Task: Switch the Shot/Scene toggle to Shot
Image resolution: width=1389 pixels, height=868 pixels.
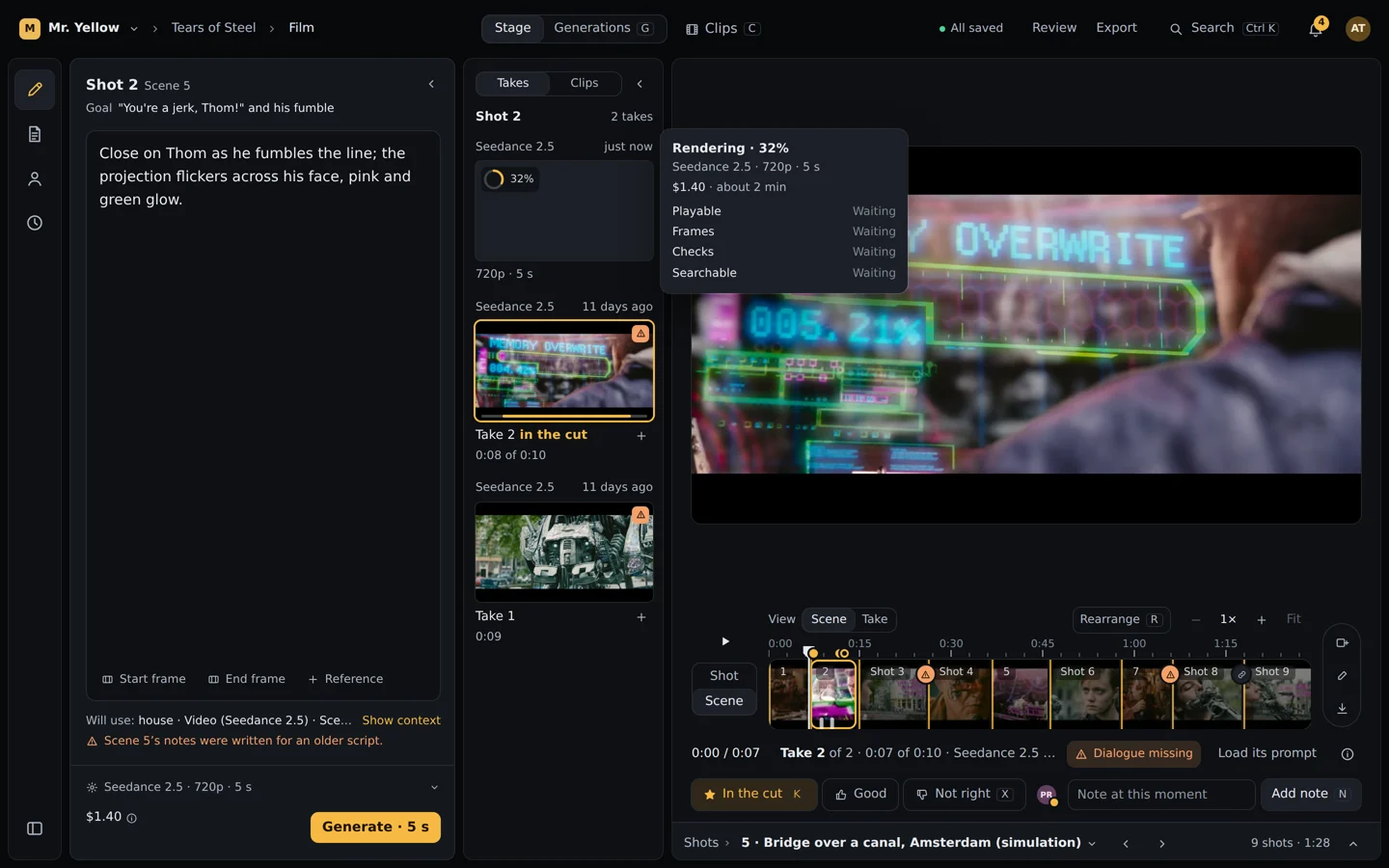Action: click(724, 676)
